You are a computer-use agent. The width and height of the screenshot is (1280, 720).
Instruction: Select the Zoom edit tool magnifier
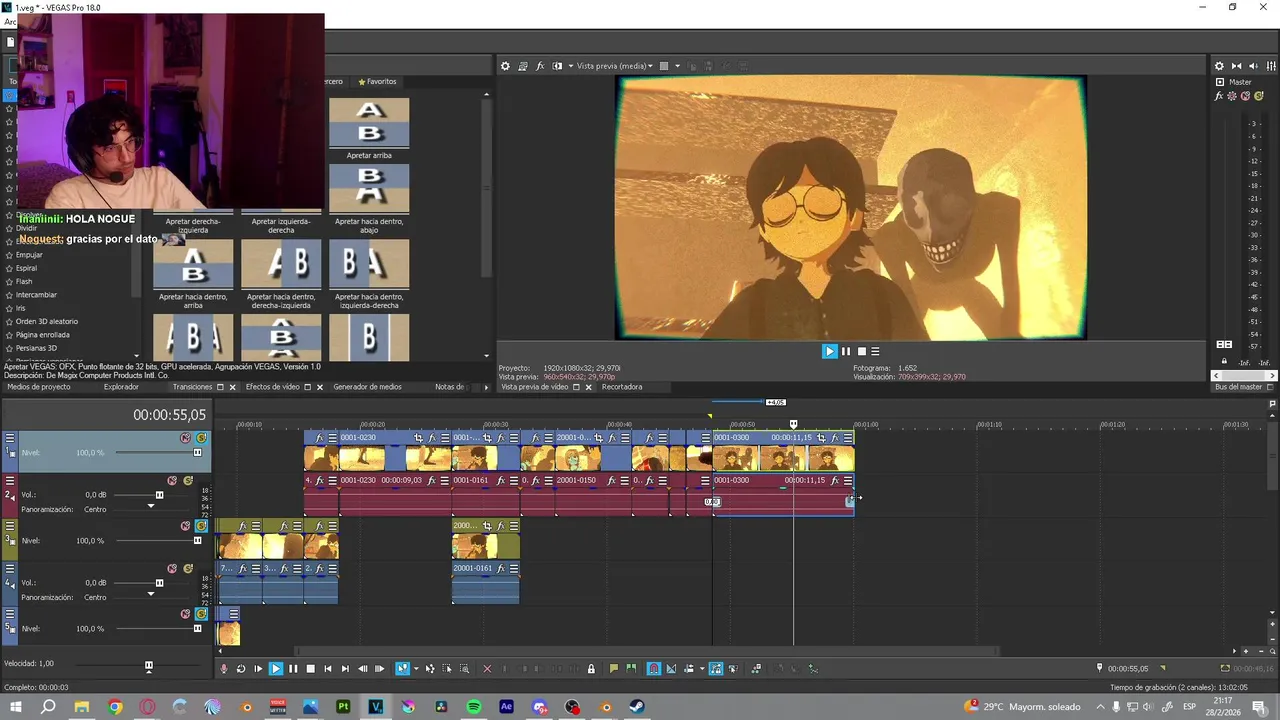click(x=465, y=669)
